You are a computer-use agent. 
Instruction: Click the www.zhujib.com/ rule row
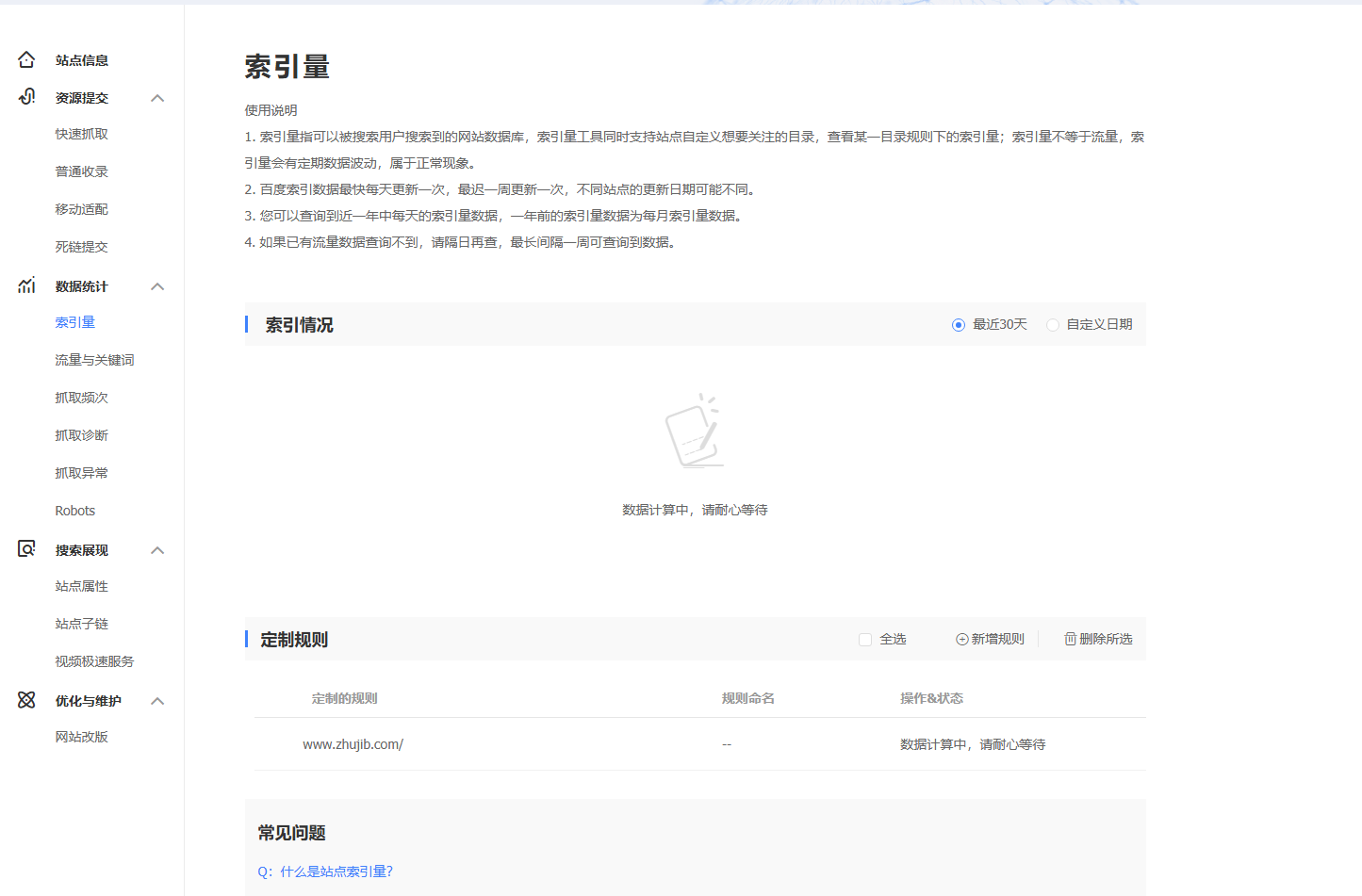700,744
